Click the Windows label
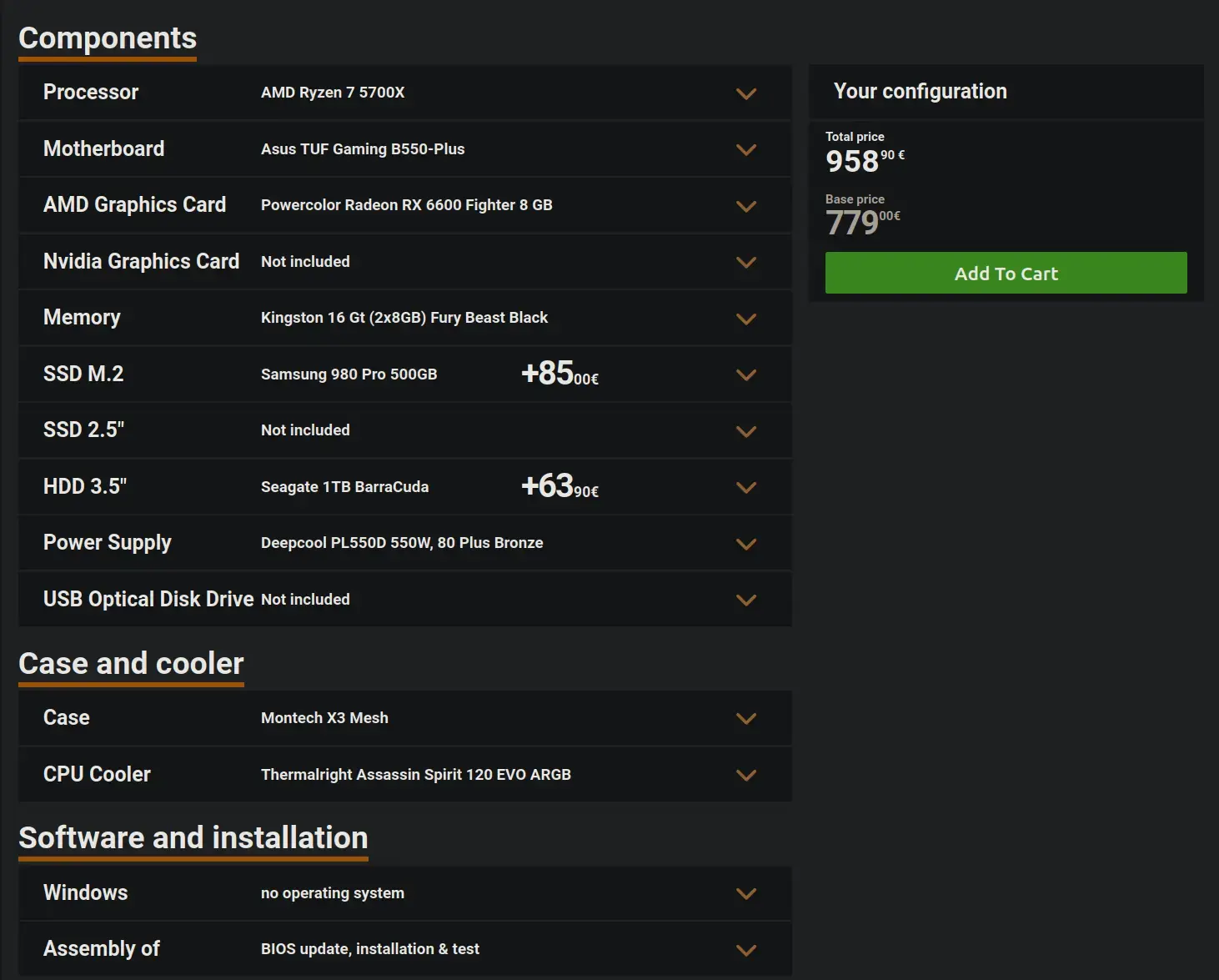 point(86,892)
